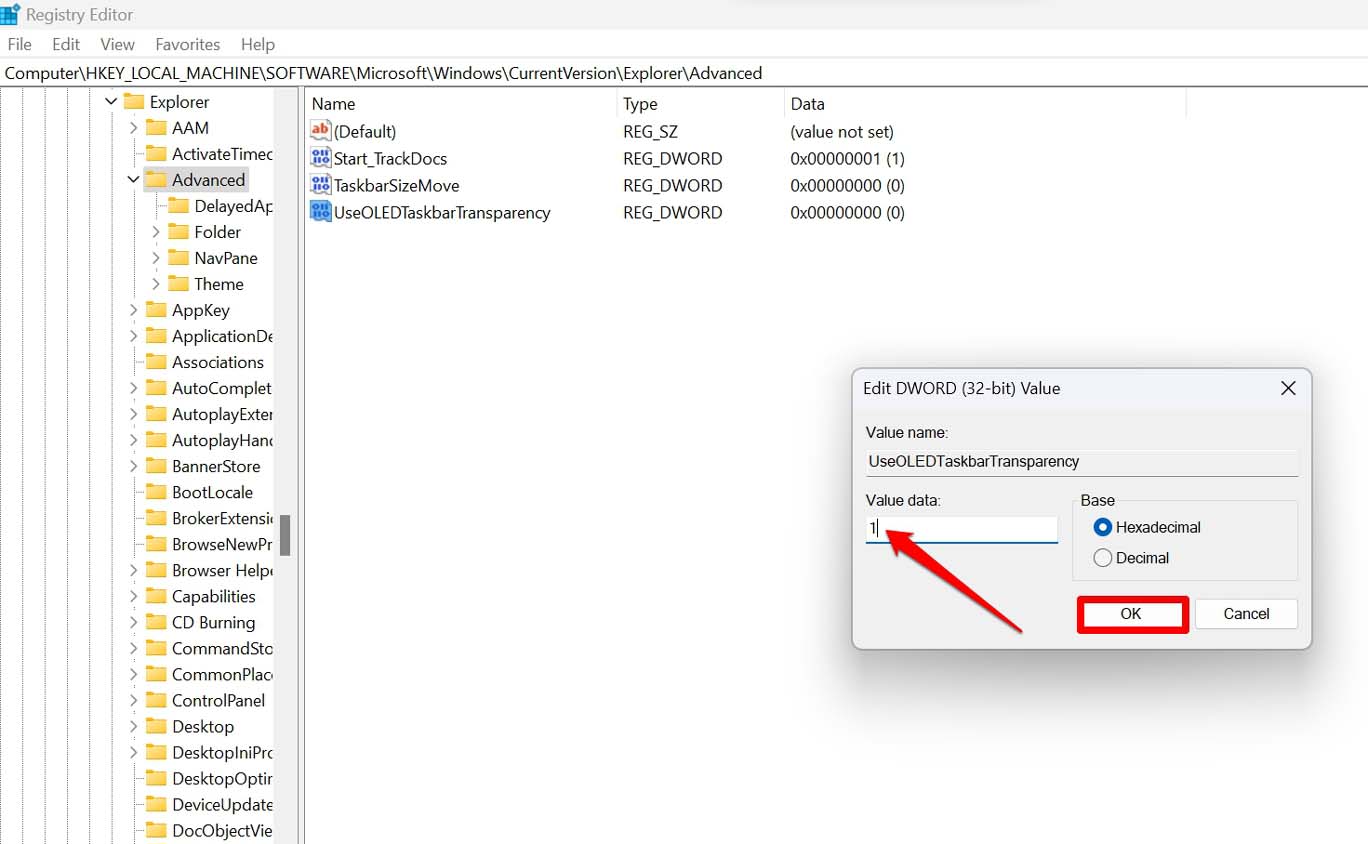
Task: Expand the Desktop tree node
Action: [132, 726]
